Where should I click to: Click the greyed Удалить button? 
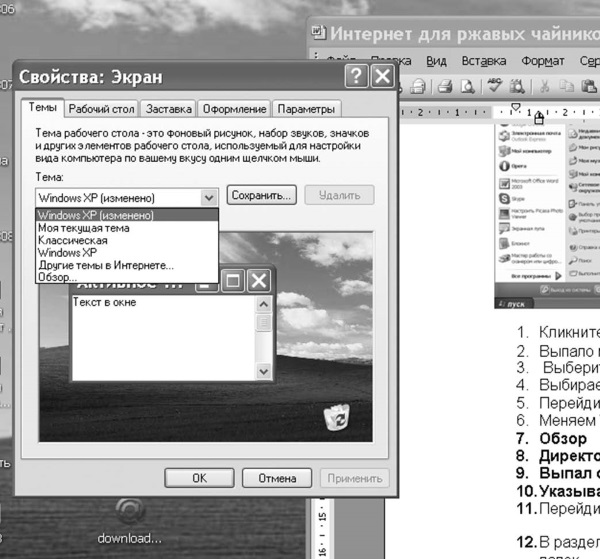pos(339,195)
